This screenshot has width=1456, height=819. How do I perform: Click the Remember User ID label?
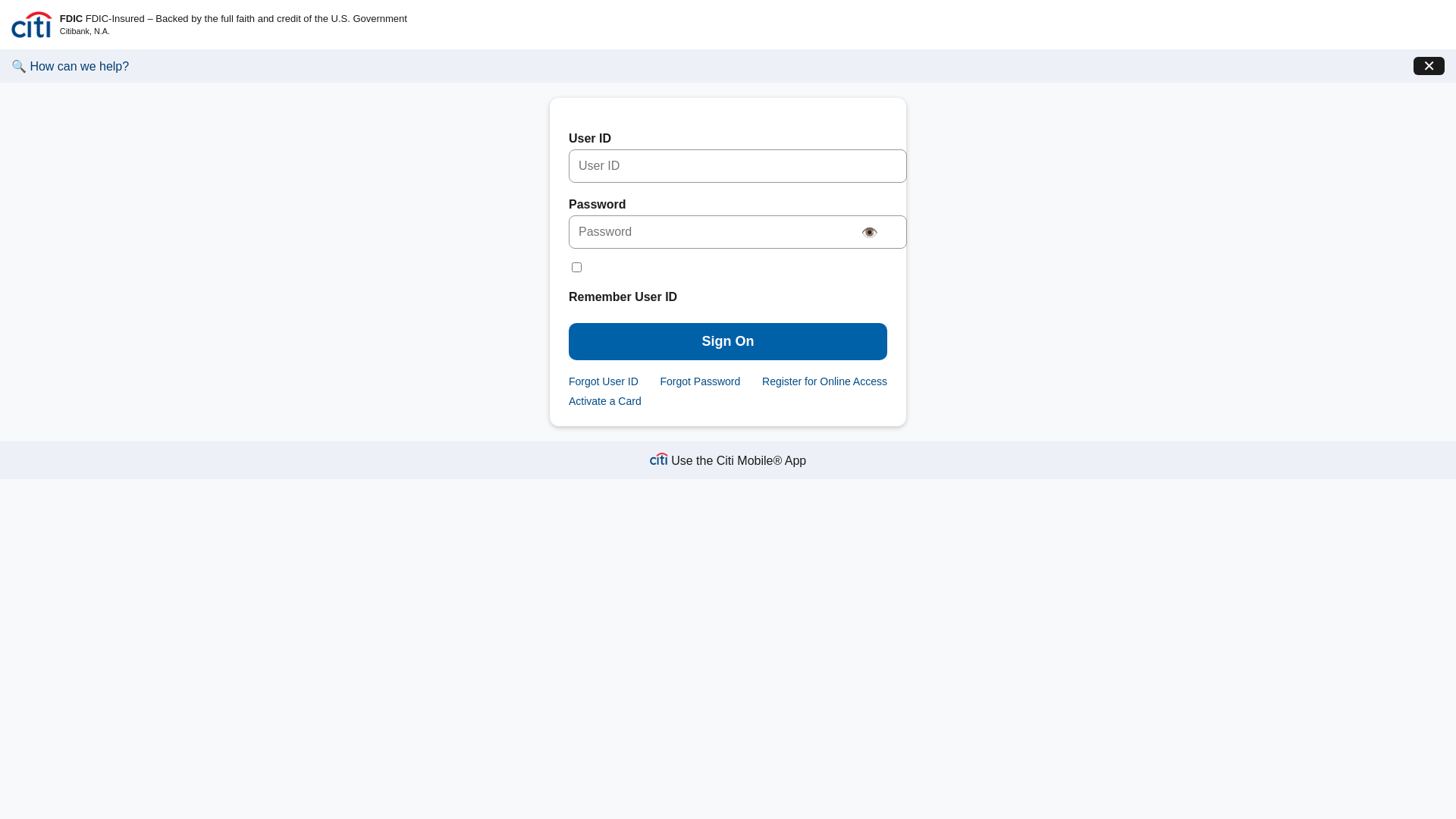click(623, 297)
